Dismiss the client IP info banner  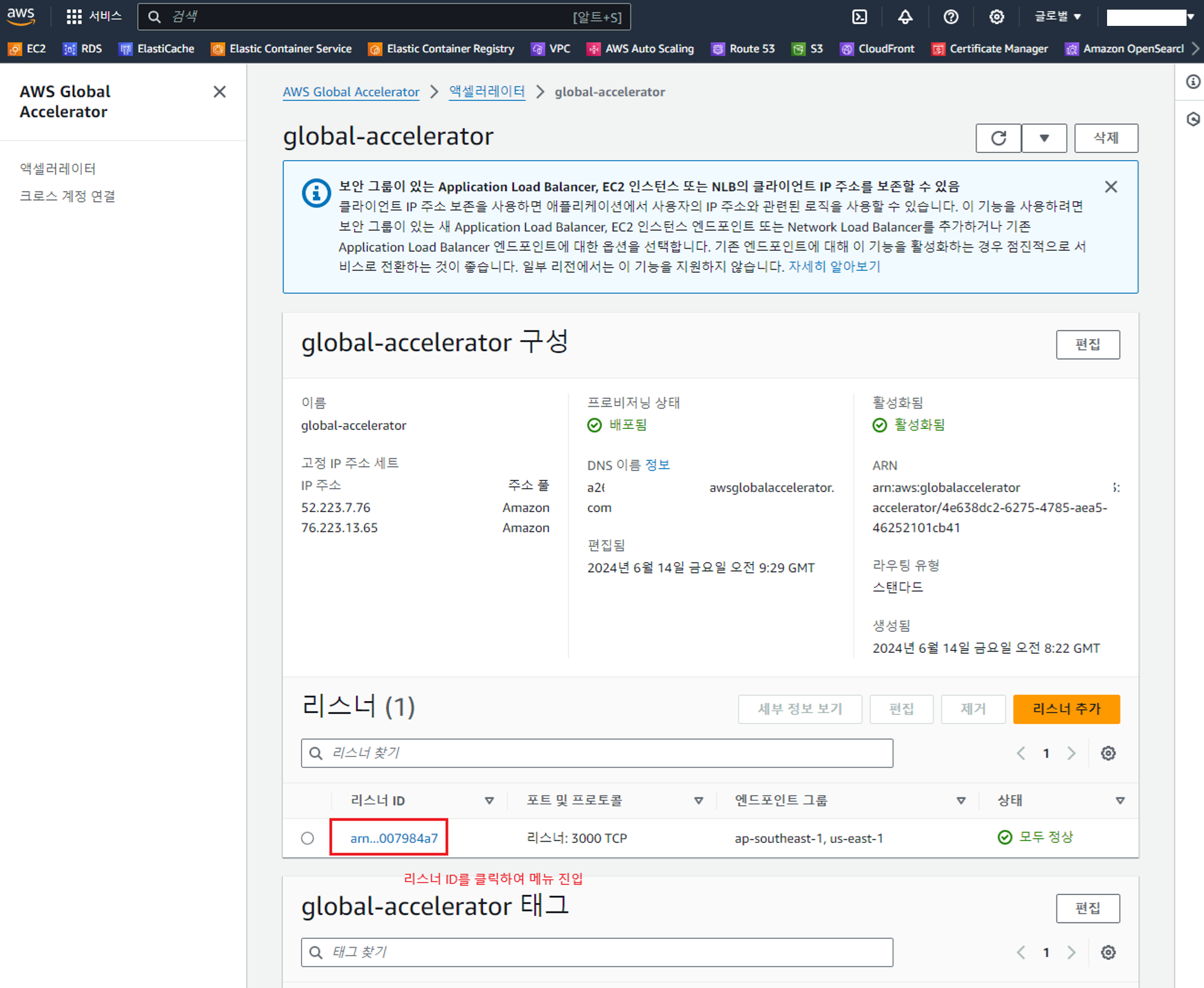(1111, 187)
